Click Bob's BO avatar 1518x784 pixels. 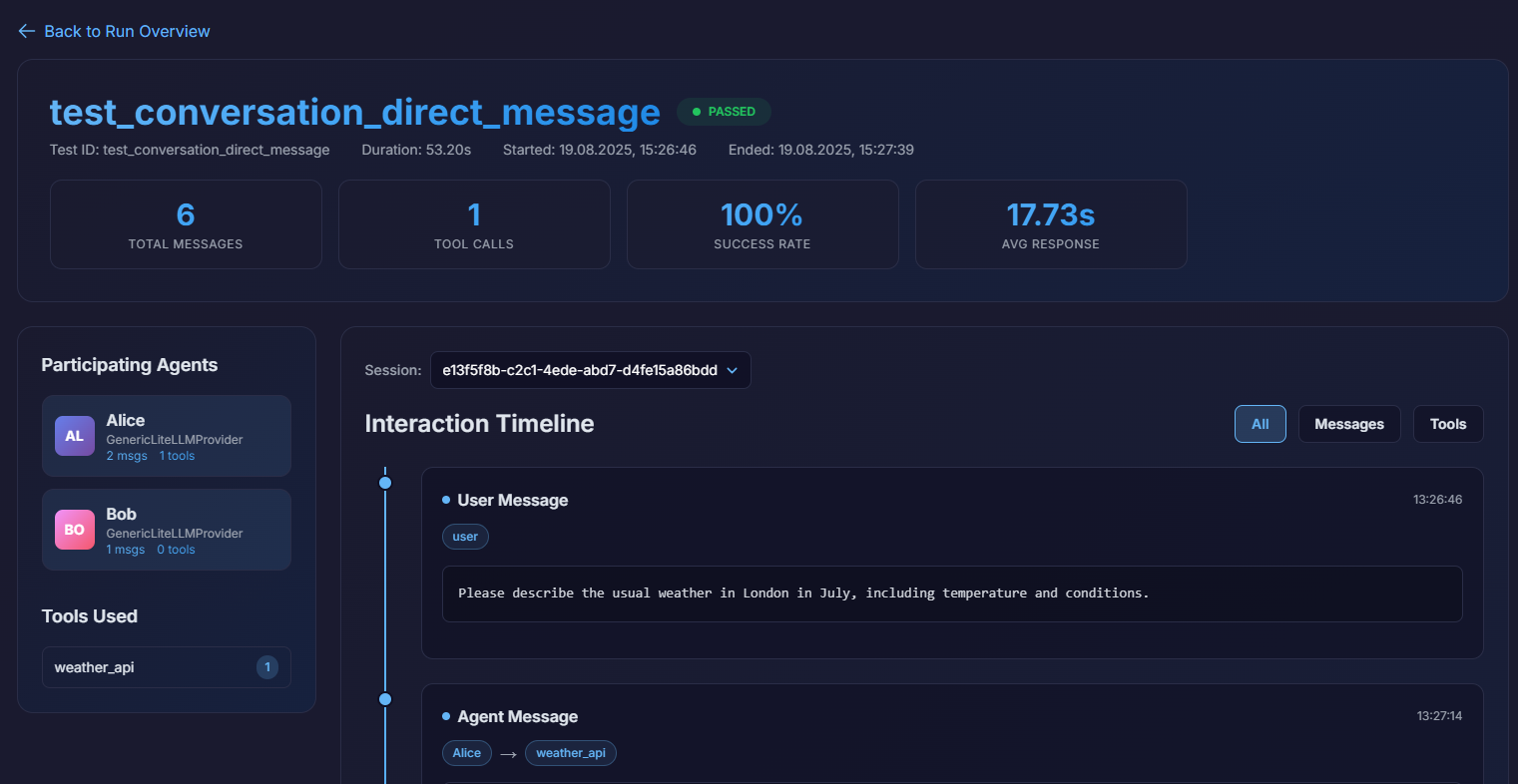tap(75, 530)
